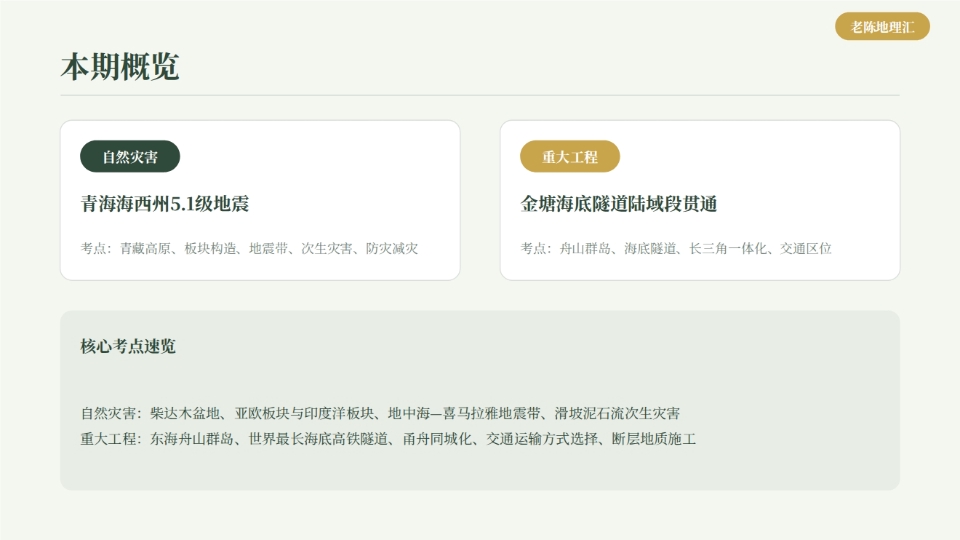Click the 考点 line mentioning 青藏高原
The height and width of the screenshot is (540, 960).
tap(249, 249)
